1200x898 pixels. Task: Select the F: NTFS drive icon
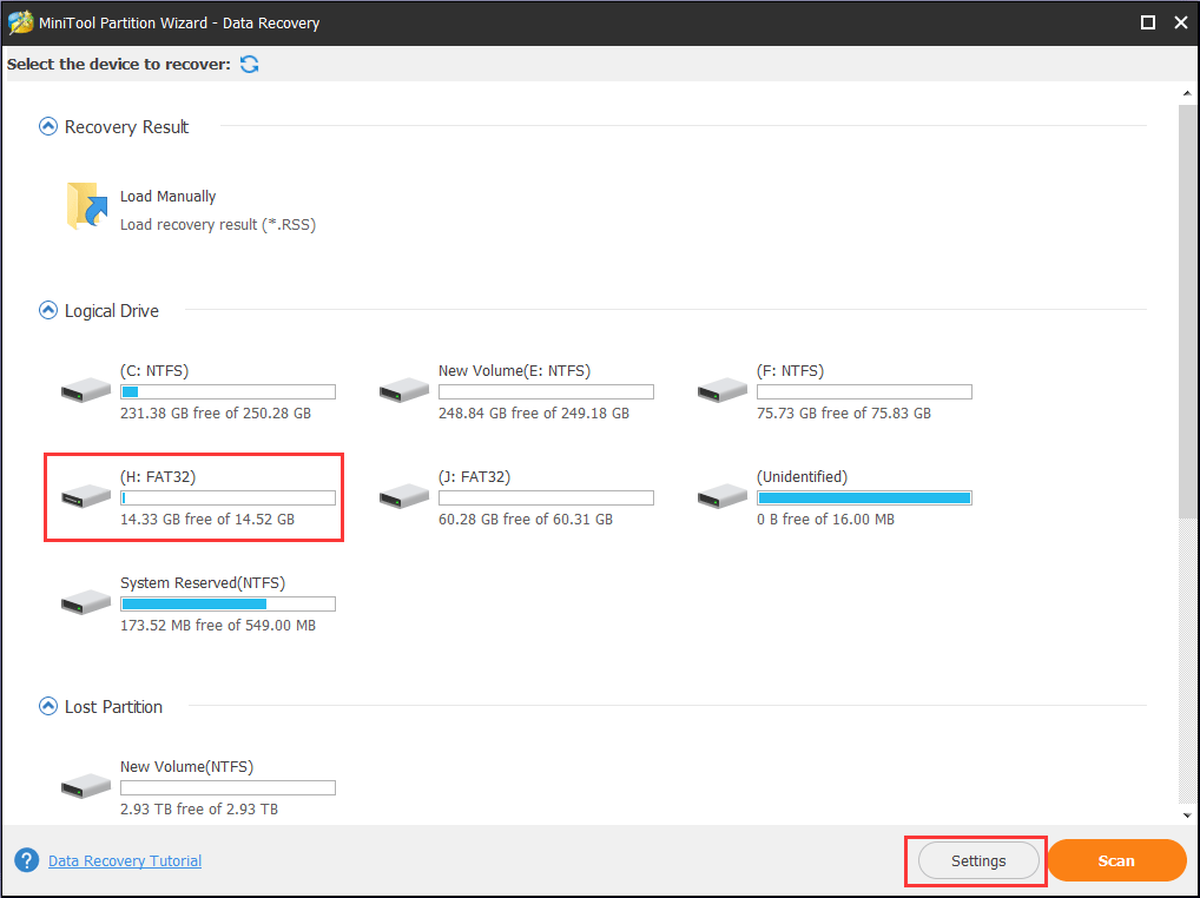723,391
